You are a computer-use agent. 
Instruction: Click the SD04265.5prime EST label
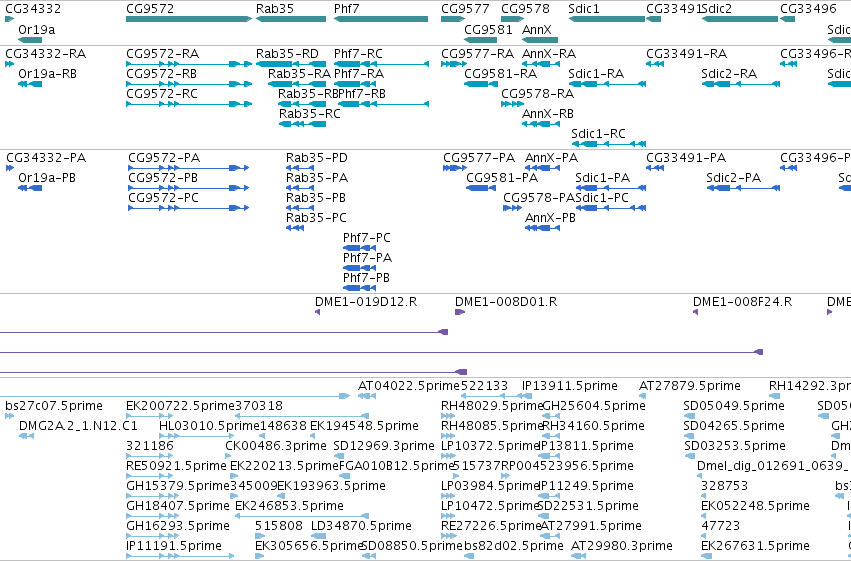(x=734, y=426)
